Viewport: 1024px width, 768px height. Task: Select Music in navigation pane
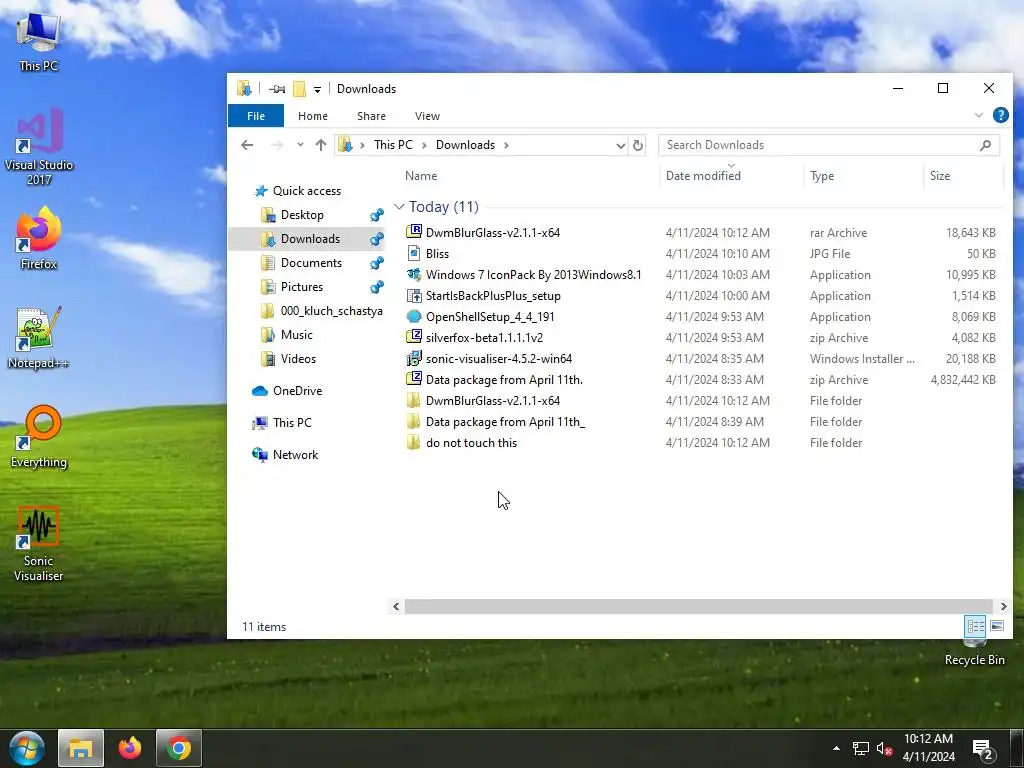tap(296, 334)
